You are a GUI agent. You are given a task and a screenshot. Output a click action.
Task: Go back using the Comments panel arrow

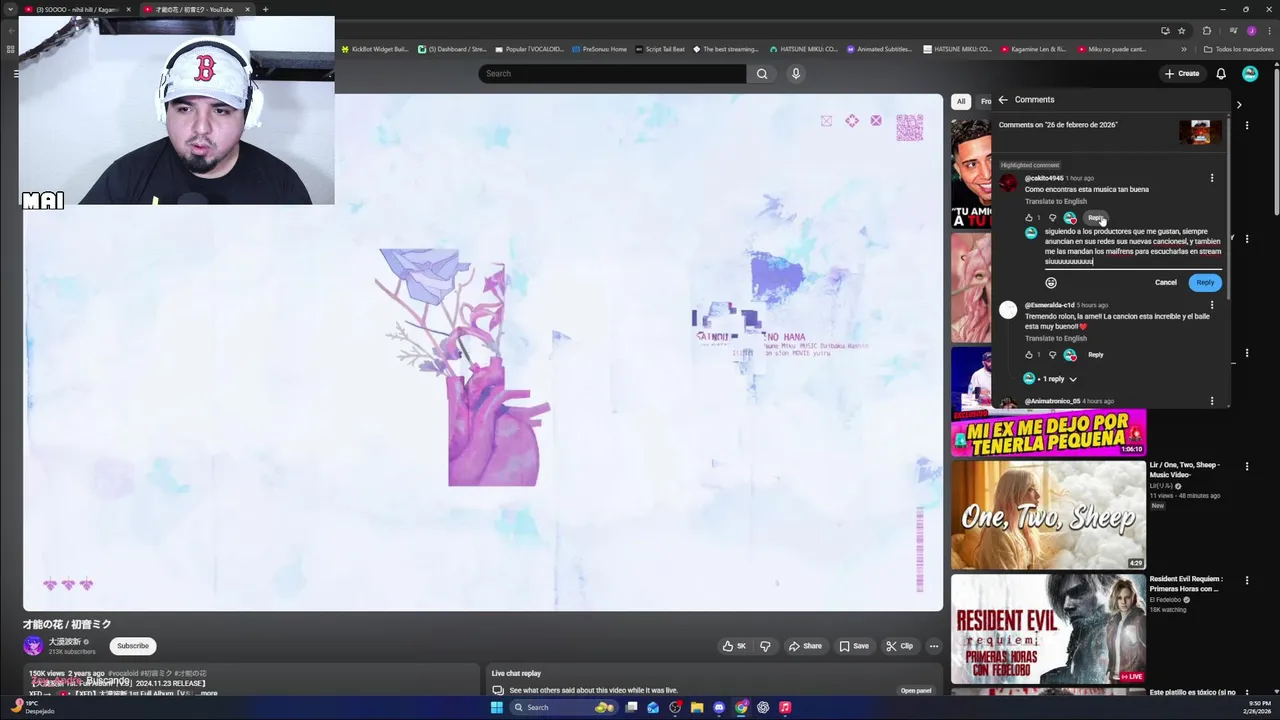(1003, 100)
